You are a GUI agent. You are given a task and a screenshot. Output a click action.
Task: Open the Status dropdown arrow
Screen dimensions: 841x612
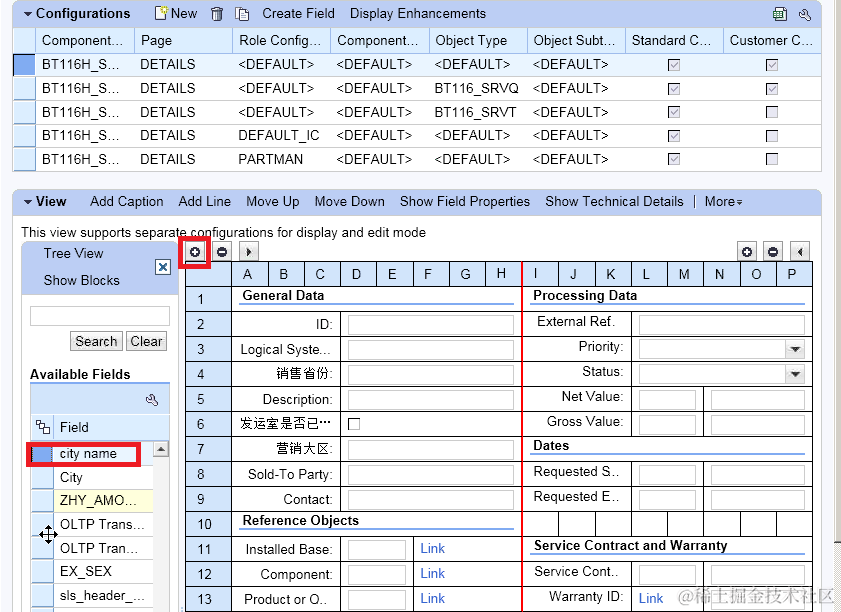(x=795, y=374)
